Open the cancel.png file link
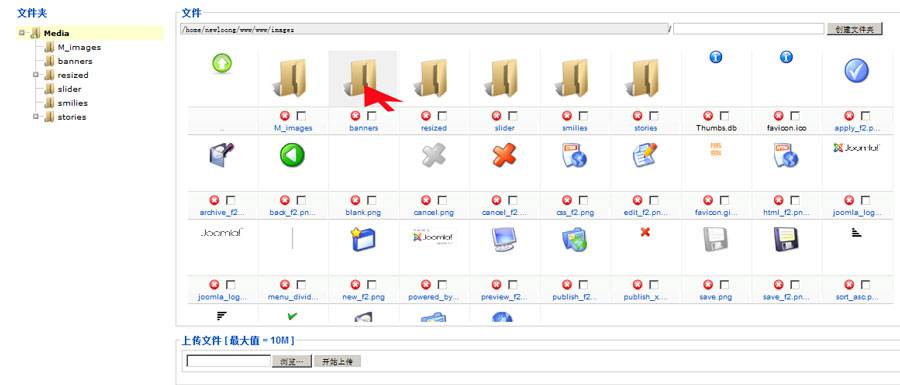The image size is (900, 385). click(x=434, y=213)
